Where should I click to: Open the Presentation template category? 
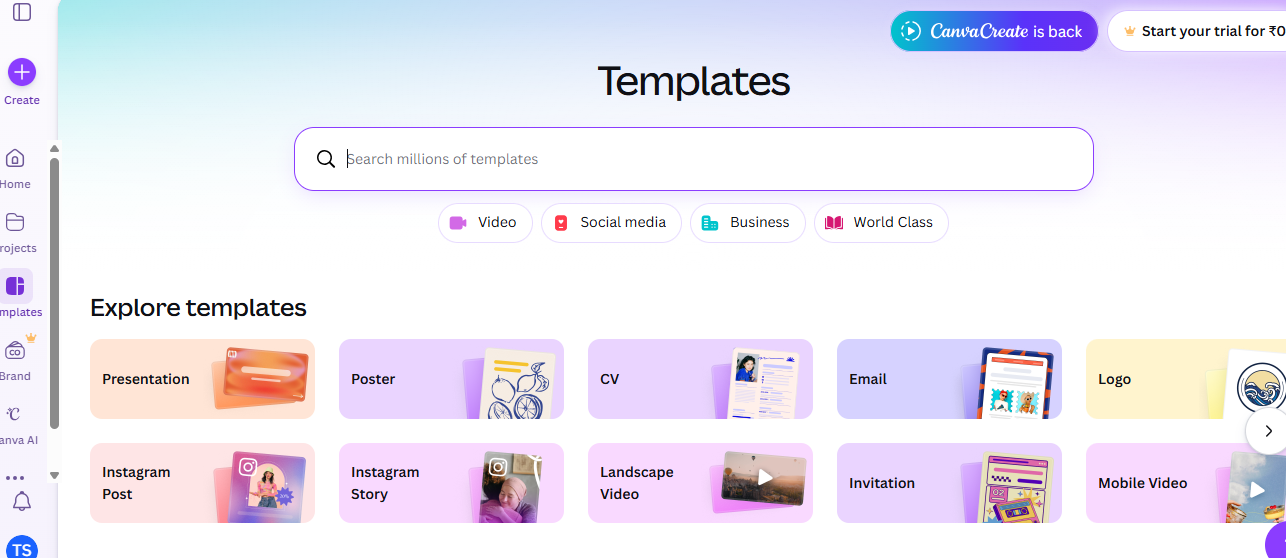pyautogui.click(x=202, y=379)
